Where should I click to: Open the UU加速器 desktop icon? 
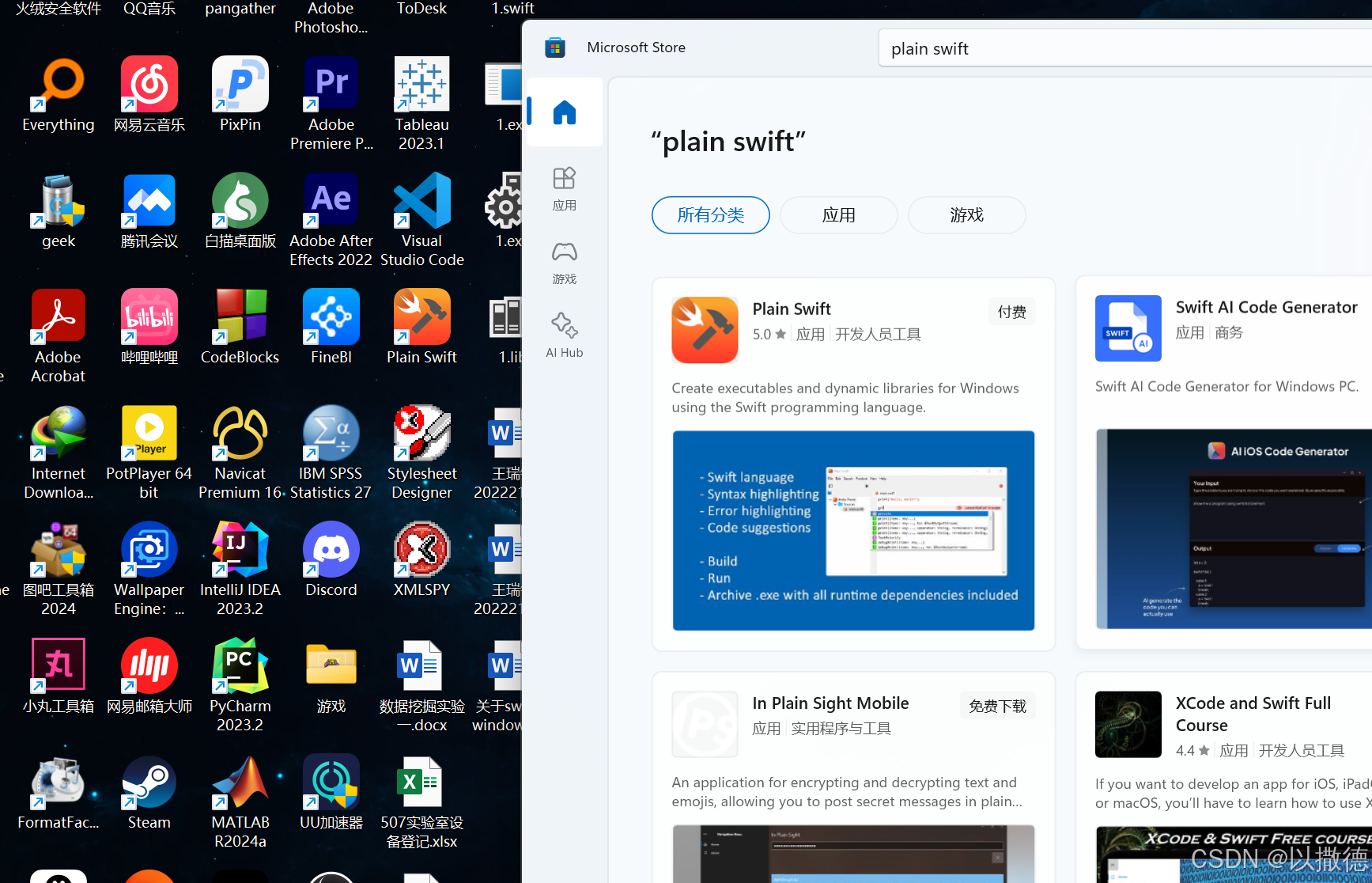(331, 792)
